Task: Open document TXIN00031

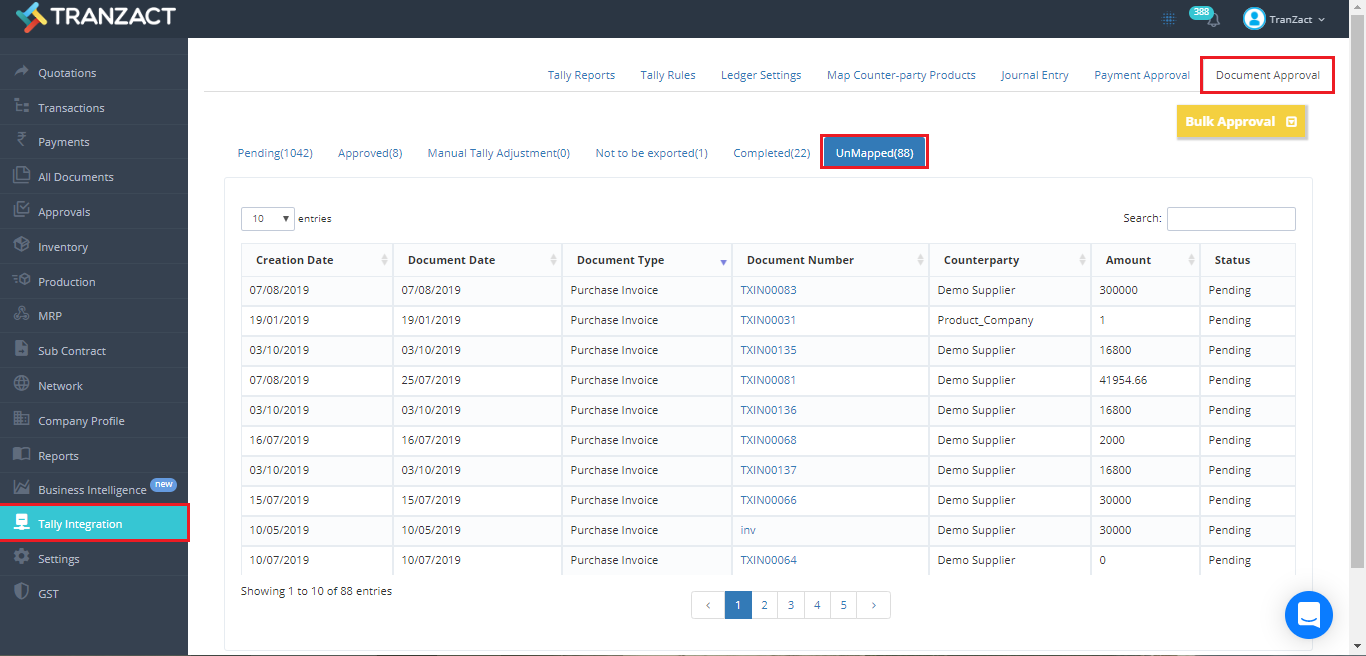Action: tap(768, 320)
